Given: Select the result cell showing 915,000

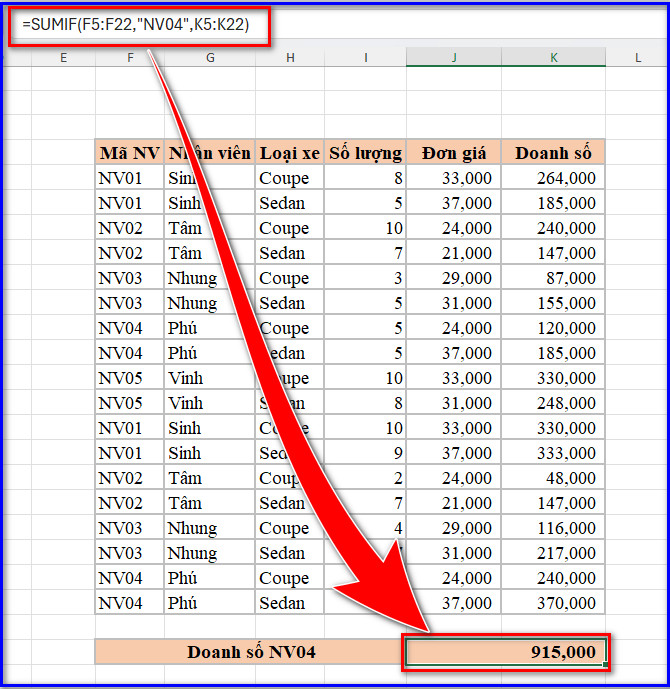Looking at the screenshot, I should point(506,652).
